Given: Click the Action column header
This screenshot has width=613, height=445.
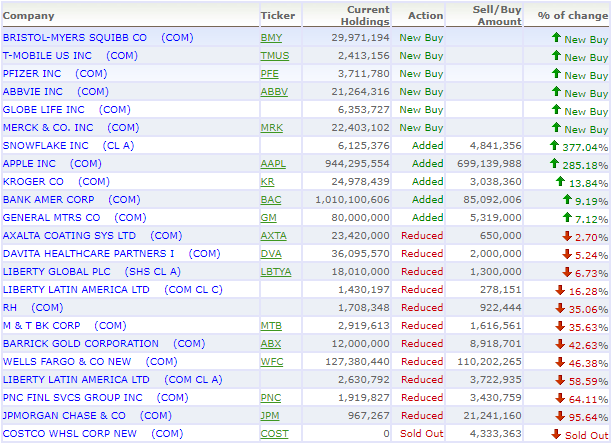Looking at the screenshot, I should [x=426, y=16].
